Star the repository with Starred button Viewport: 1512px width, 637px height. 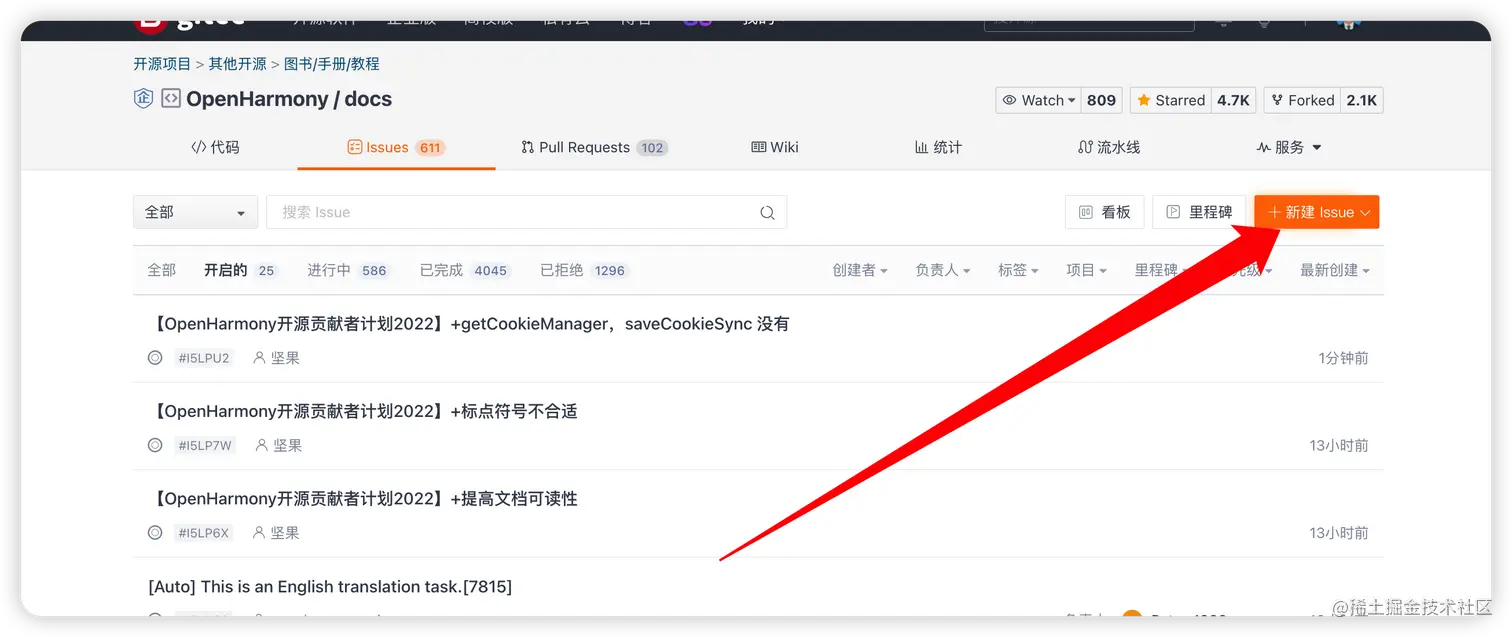(x=1171, y=100)
